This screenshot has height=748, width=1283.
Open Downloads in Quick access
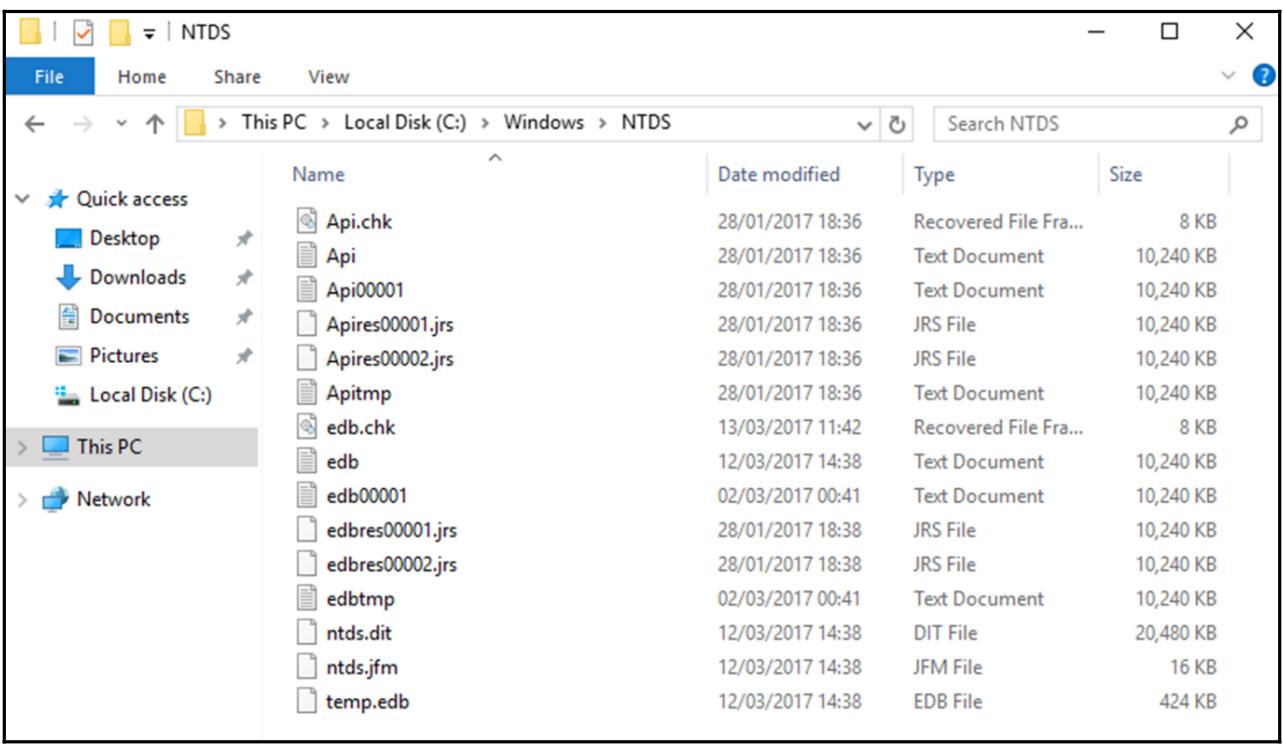point(137,277)
